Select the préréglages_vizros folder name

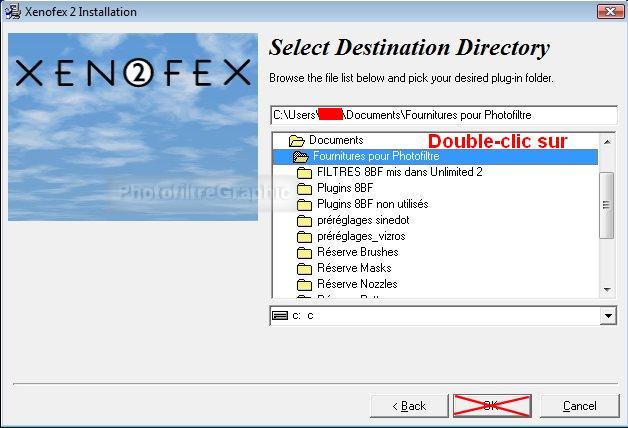click(361, 236)
